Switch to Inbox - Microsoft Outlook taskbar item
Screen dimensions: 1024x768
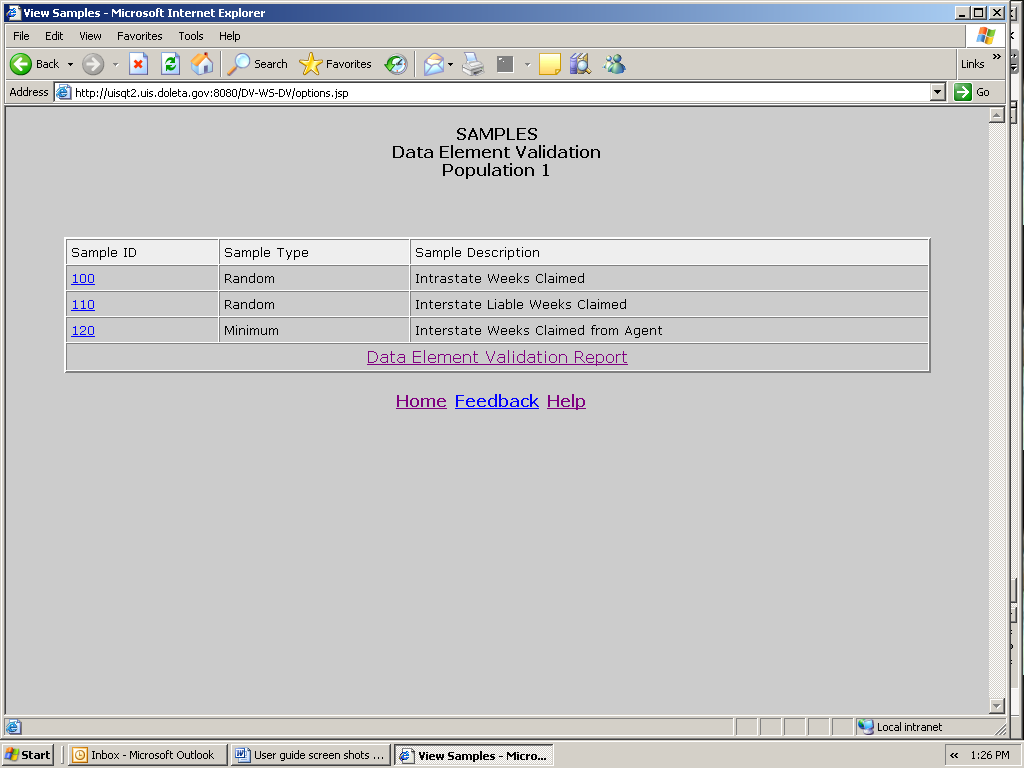click(148, 755)
